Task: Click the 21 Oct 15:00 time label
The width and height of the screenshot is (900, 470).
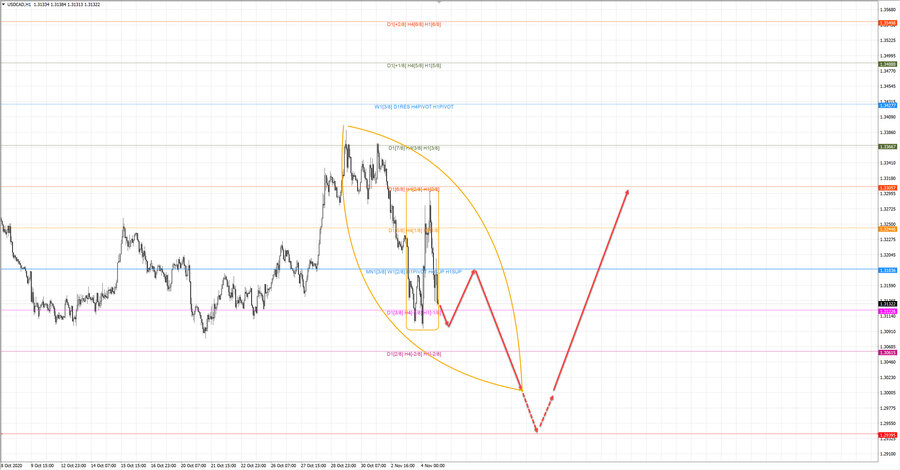Action: pos(223,465)
